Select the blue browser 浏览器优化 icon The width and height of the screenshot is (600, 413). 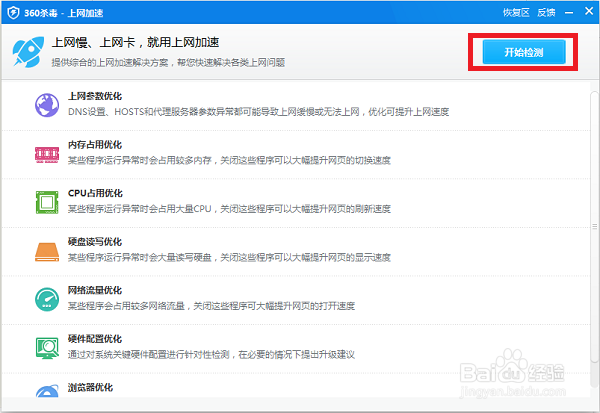[x=47, y=391]
